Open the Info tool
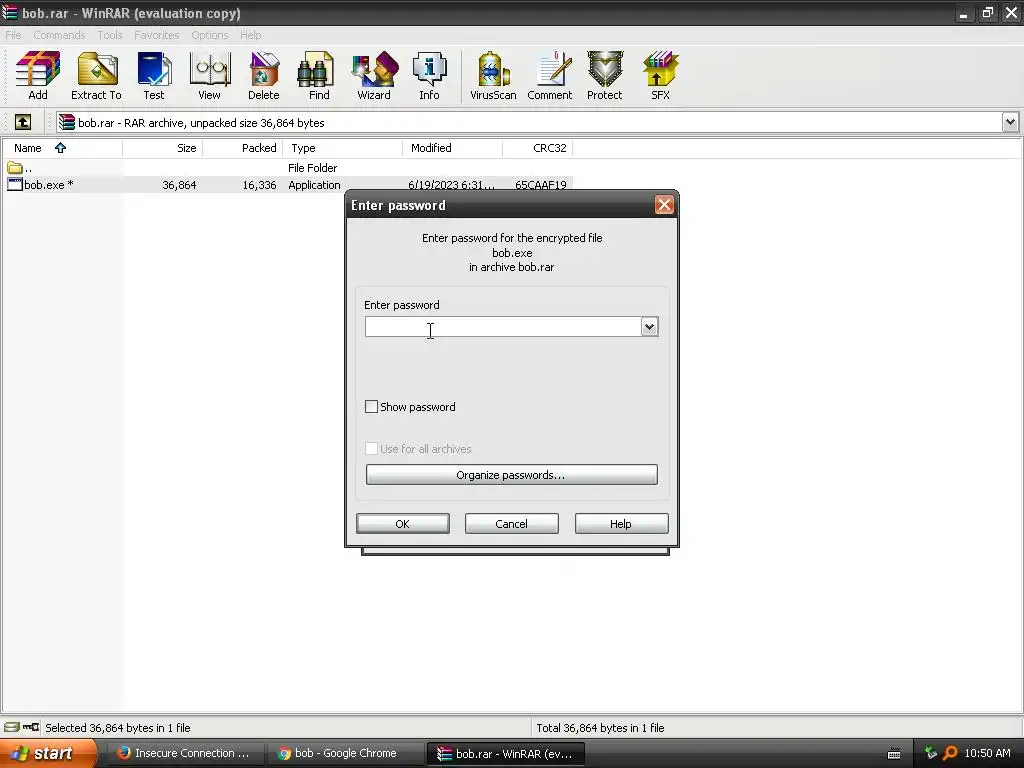 (x=429, y=76)
